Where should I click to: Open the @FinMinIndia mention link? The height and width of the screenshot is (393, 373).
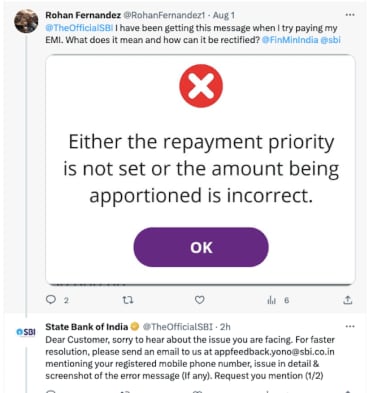click(x=290, y=40)
